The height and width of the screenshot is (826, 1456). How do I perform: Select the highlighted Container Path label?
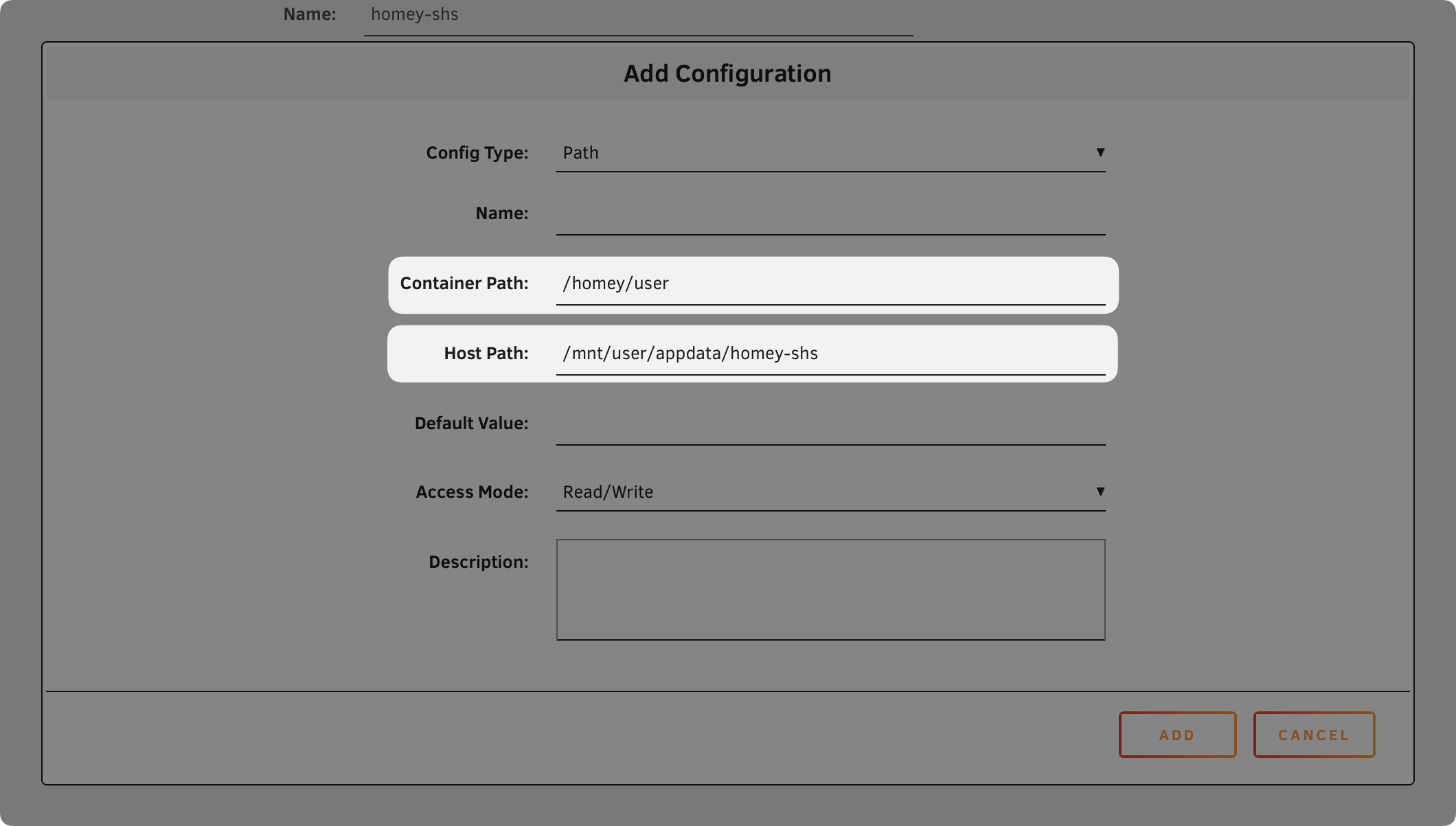(x=464, y=283)
